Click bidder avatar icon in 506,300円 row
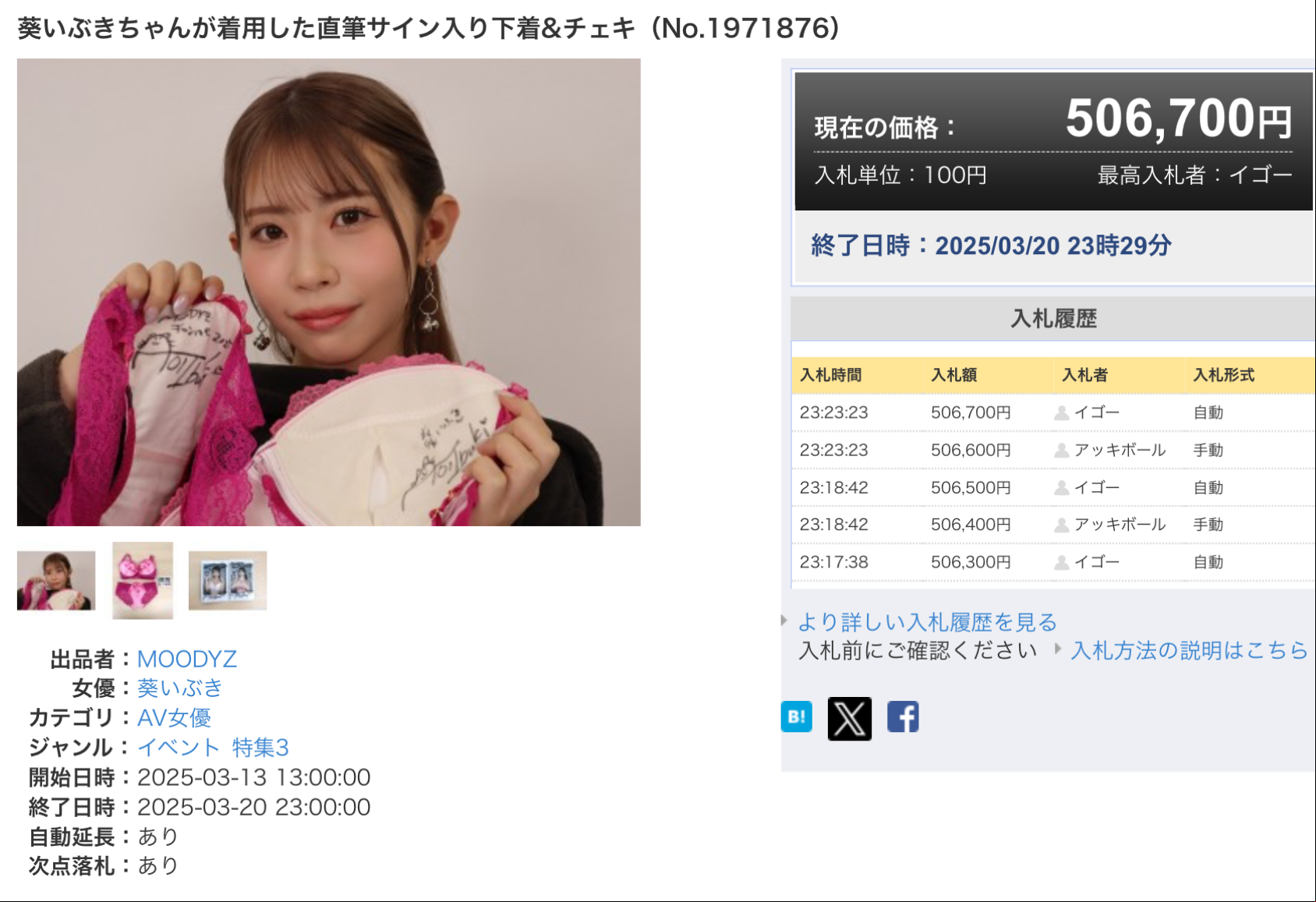The width and height of the screenshot is (1316, 902). point(1061,562)
